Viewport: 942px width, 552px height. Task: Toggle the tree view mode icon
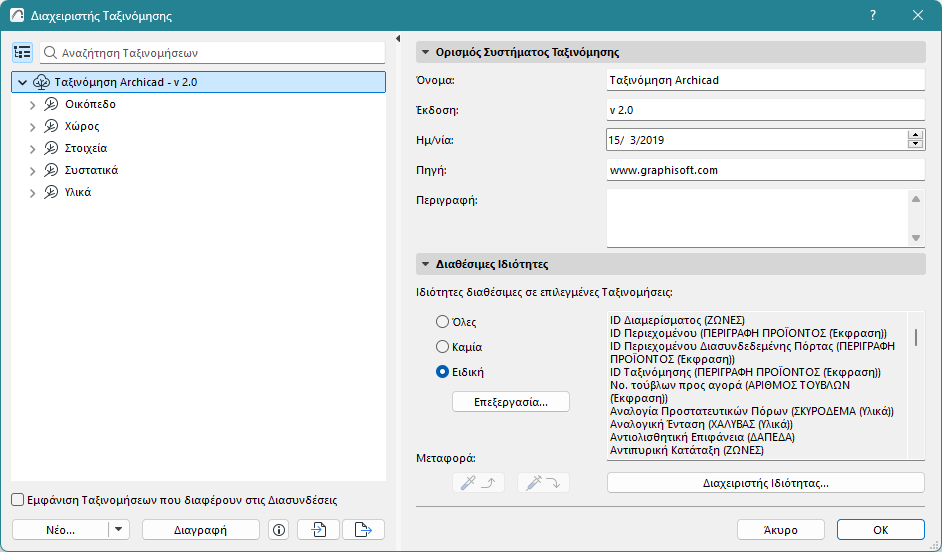(22, 52)
